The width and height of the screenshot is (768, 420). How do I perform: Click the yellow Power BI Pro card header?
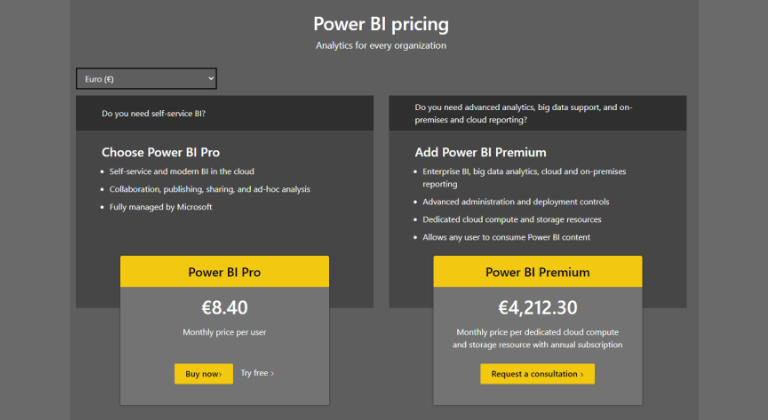coord(224,272)
